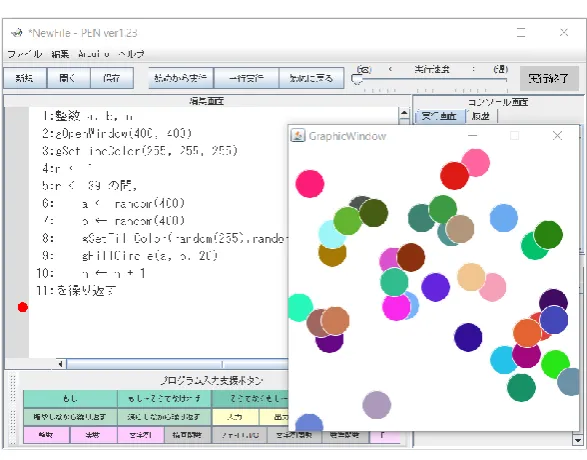Click the editor horizontal scrollbar left arrow
The image size is (587, 460).
[60, 364]
